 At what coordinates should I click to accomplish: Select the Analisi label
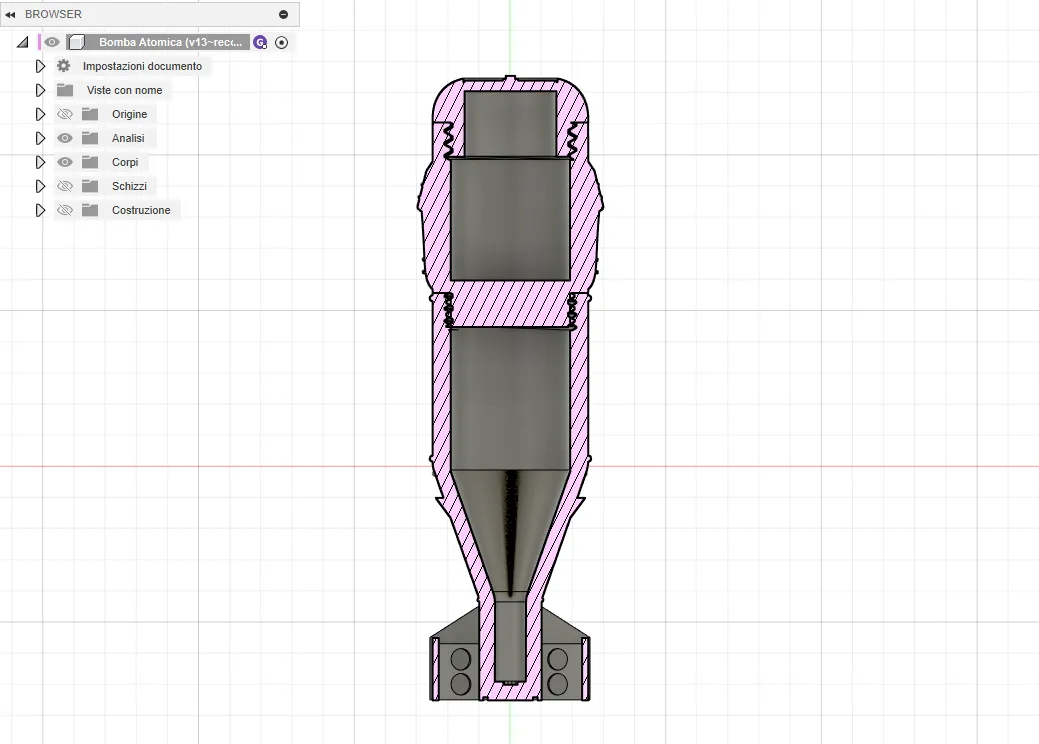pos(128,138)
